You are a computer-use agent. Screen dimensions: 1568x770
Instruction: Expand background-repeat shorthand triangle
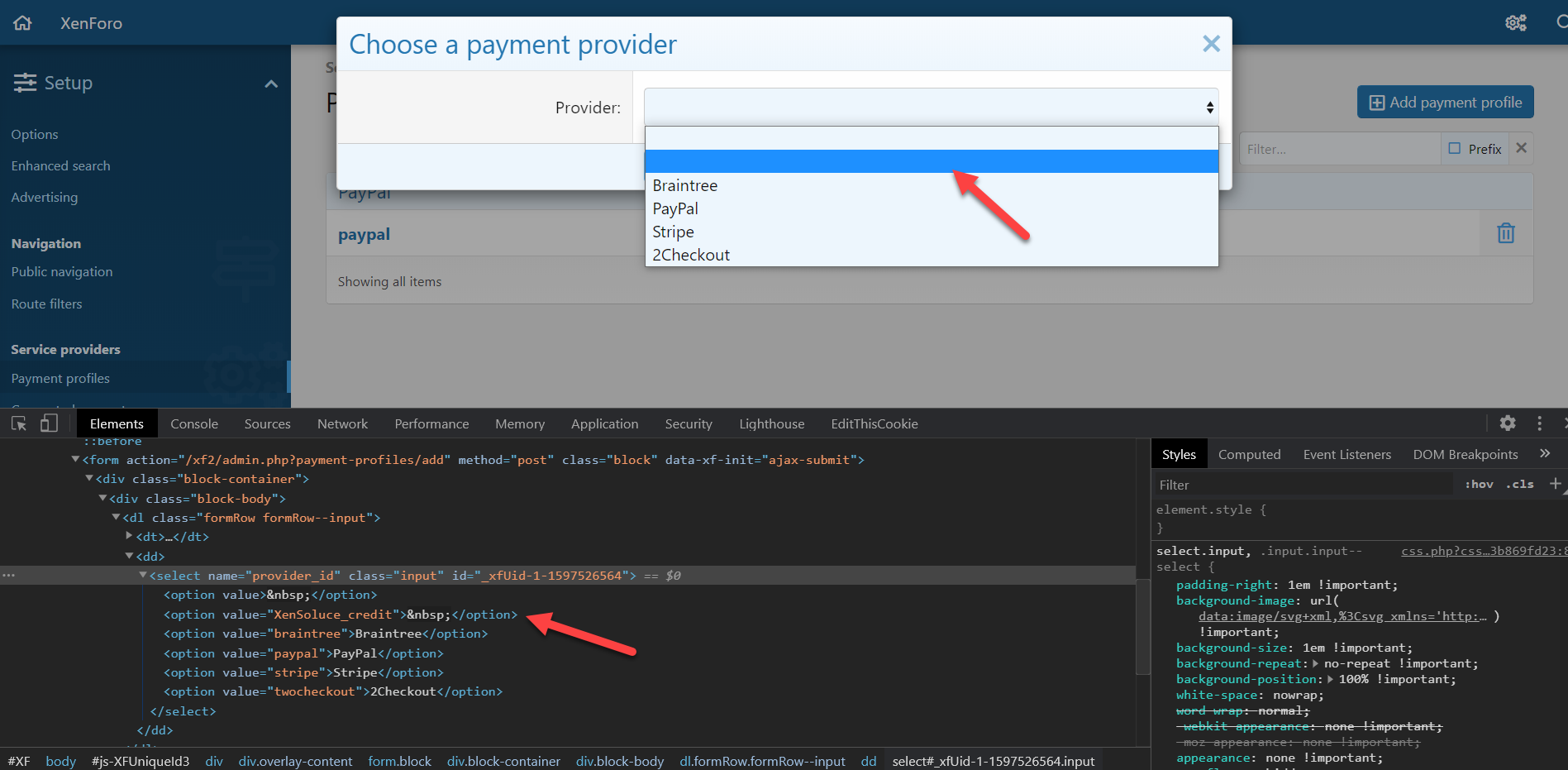pos(1316,663)
